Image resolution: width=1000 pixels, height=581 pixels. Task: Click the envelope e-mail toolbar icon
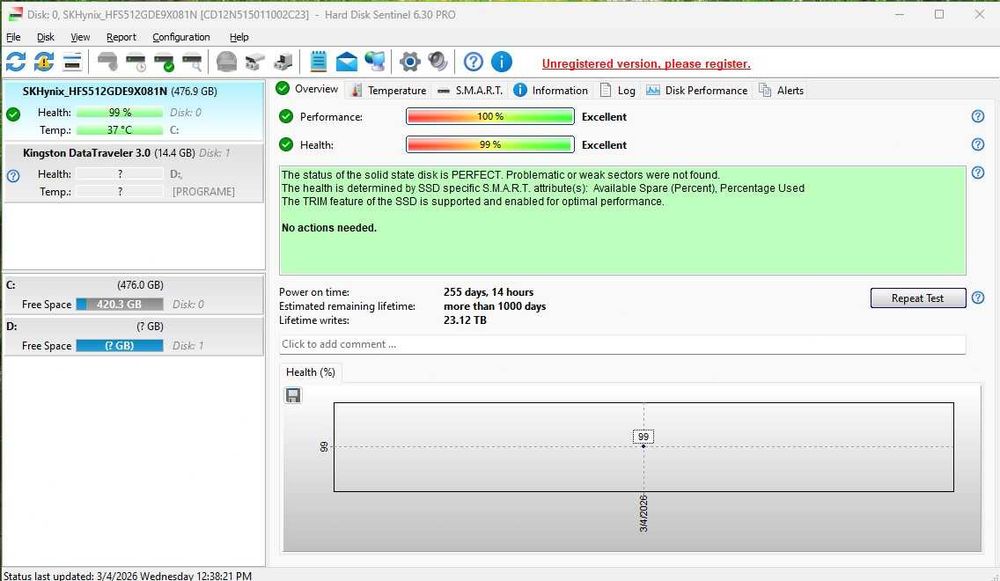coord(346,62)
